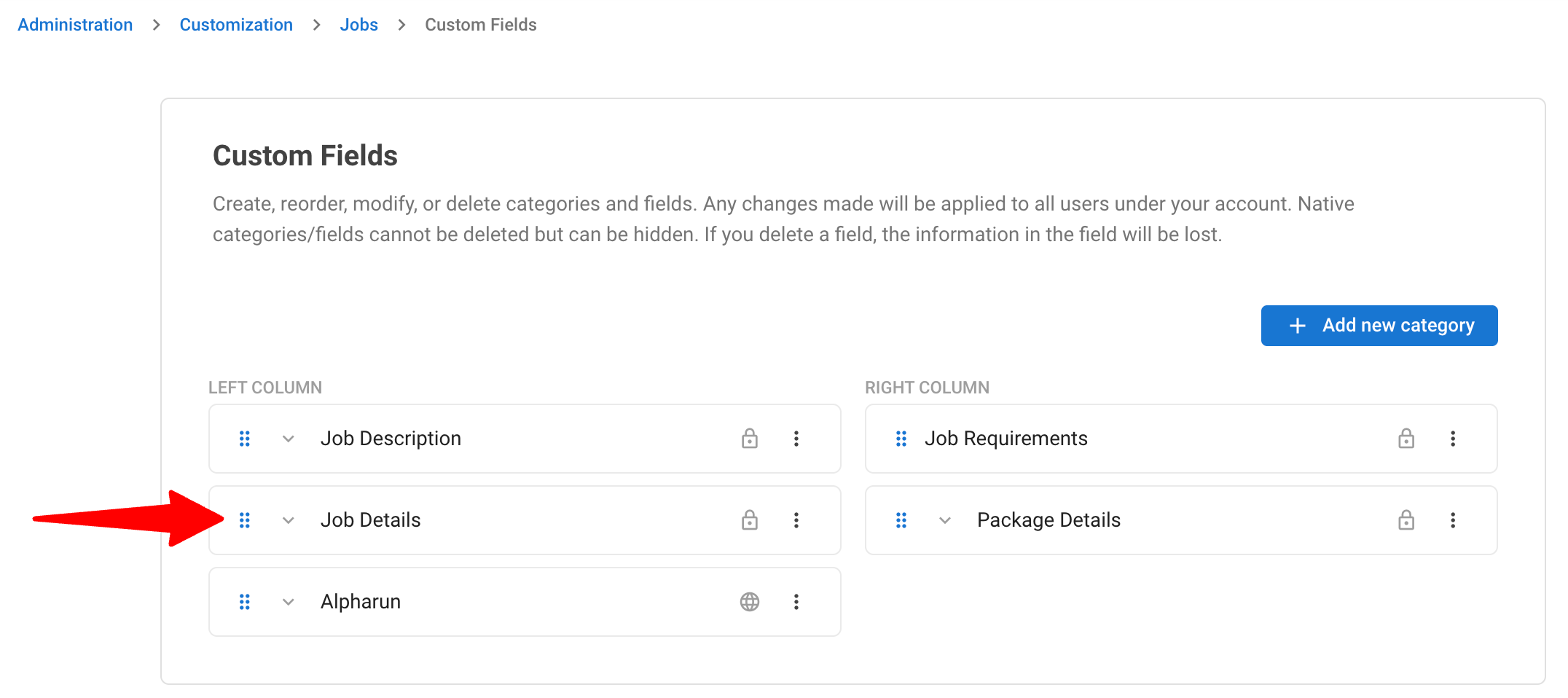
Task: Click the lock icon on Package Details
Action: tap(1406, 519)
